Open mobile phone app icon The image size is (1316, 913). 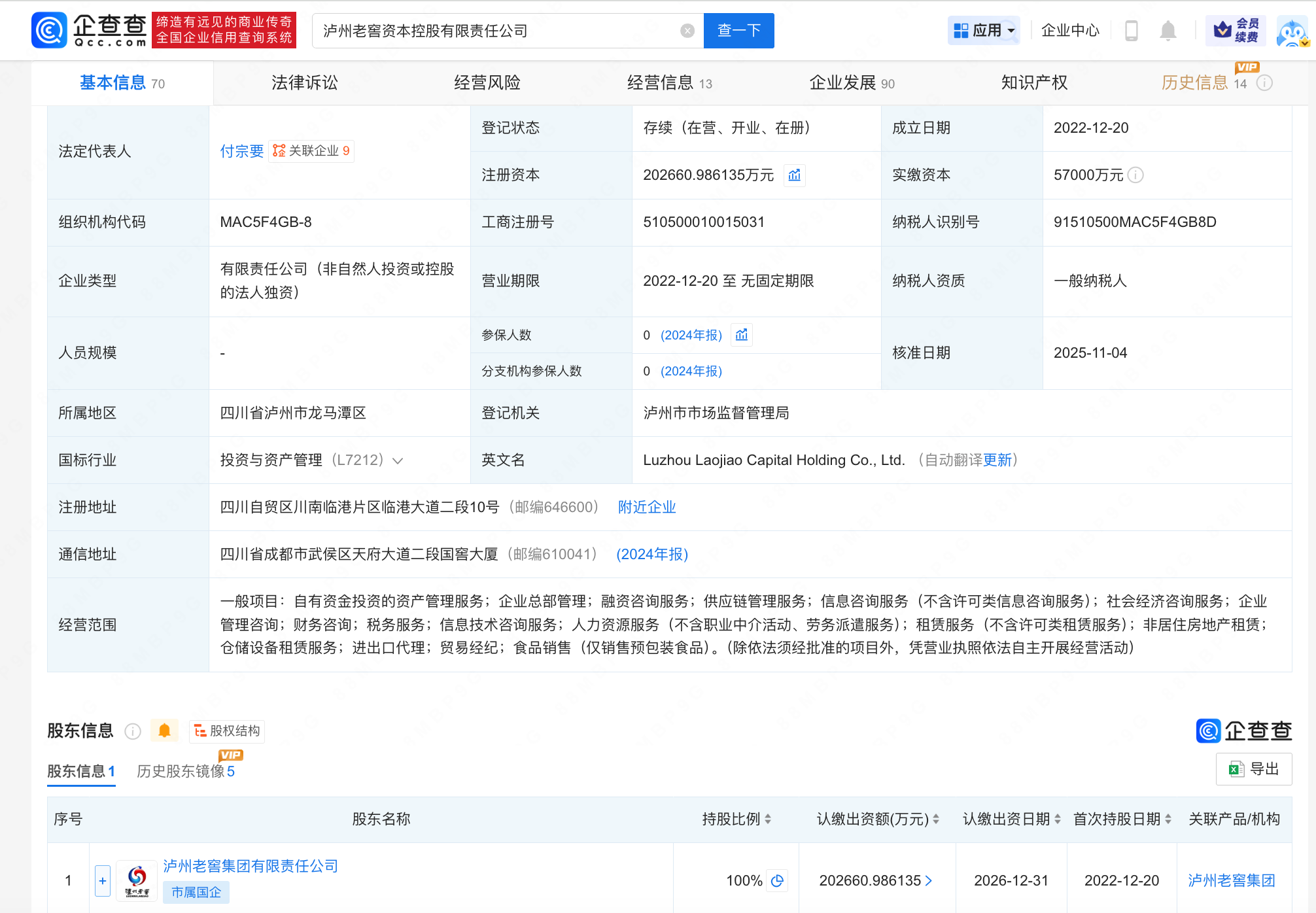(1131, 31)
